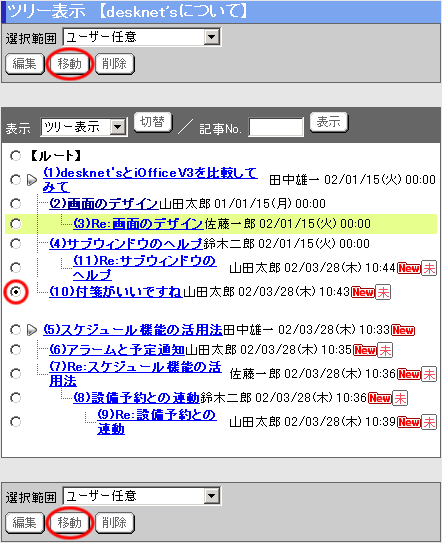Collapse thread (5) スケジュール機能 triangle icon
The height and width of the screenshot is (543, 442).
32,330
